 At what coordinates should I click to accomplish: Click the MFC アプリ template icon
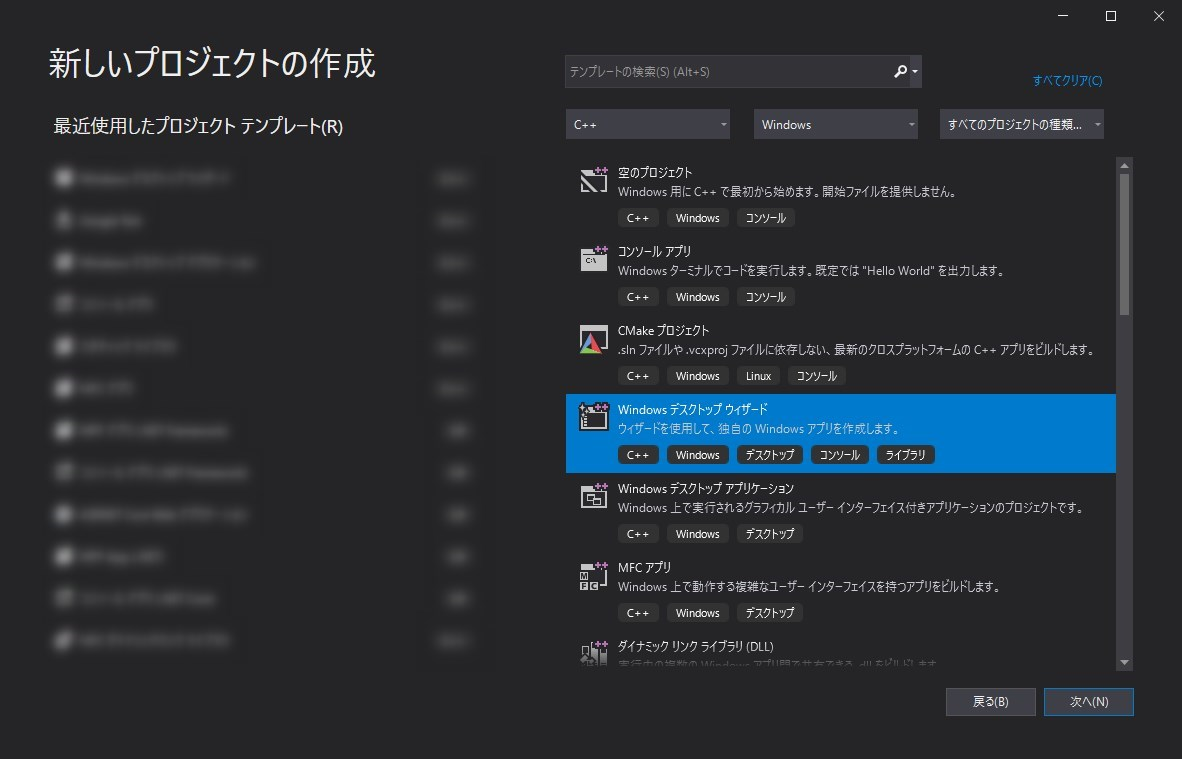(593, 575)
